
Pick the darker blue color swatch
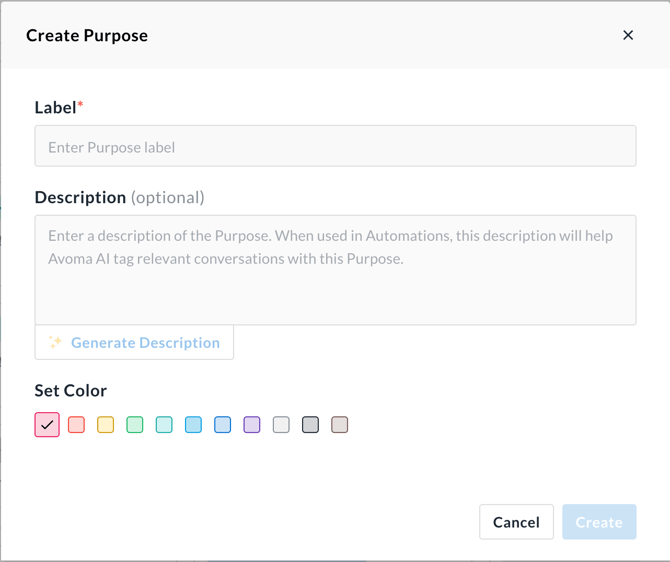click(223, 425)
